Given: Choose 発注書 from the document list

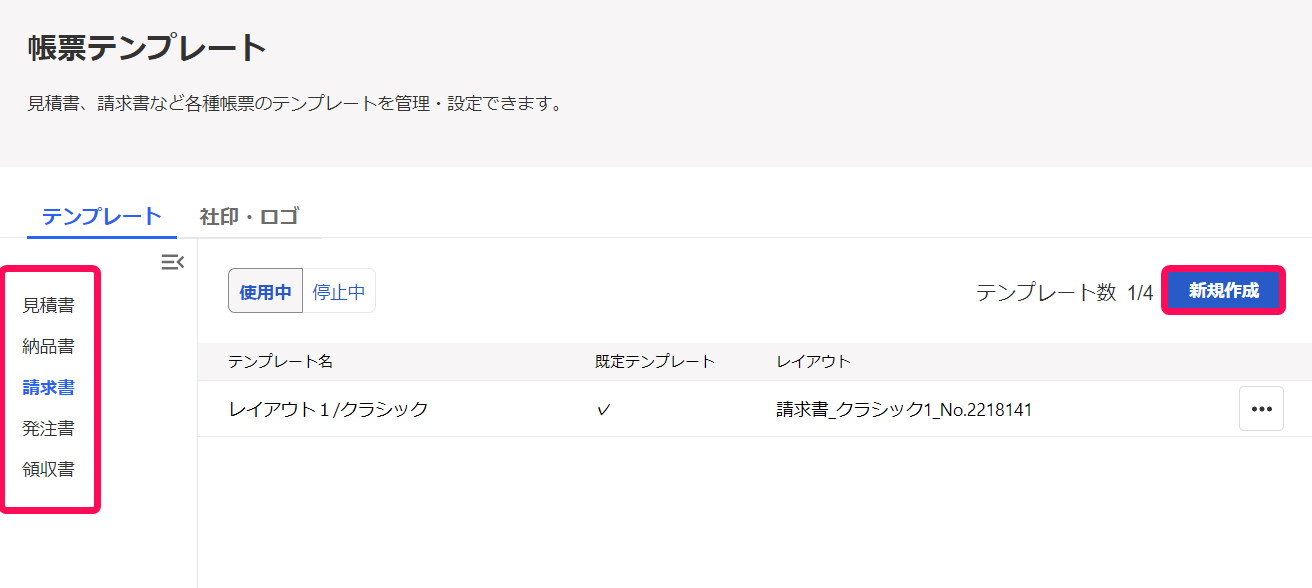Looking at the screenshot, I should pyautogui.click(x=49, y=428).
